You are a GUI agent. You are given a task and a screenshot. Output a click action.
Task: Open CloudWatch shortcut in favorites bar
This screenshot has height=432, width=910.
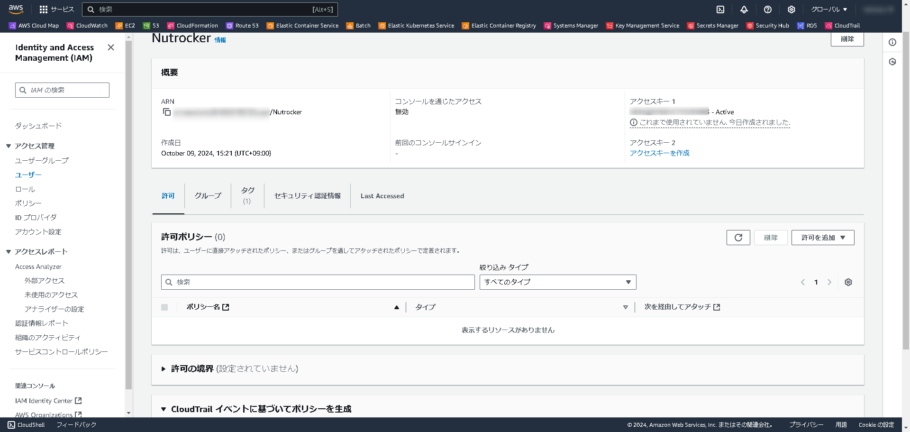tap(88, 26)
